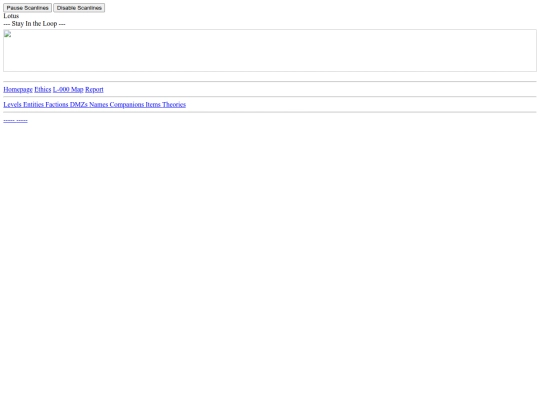
Task: Open the Theories link
Action: click(174, 105)
